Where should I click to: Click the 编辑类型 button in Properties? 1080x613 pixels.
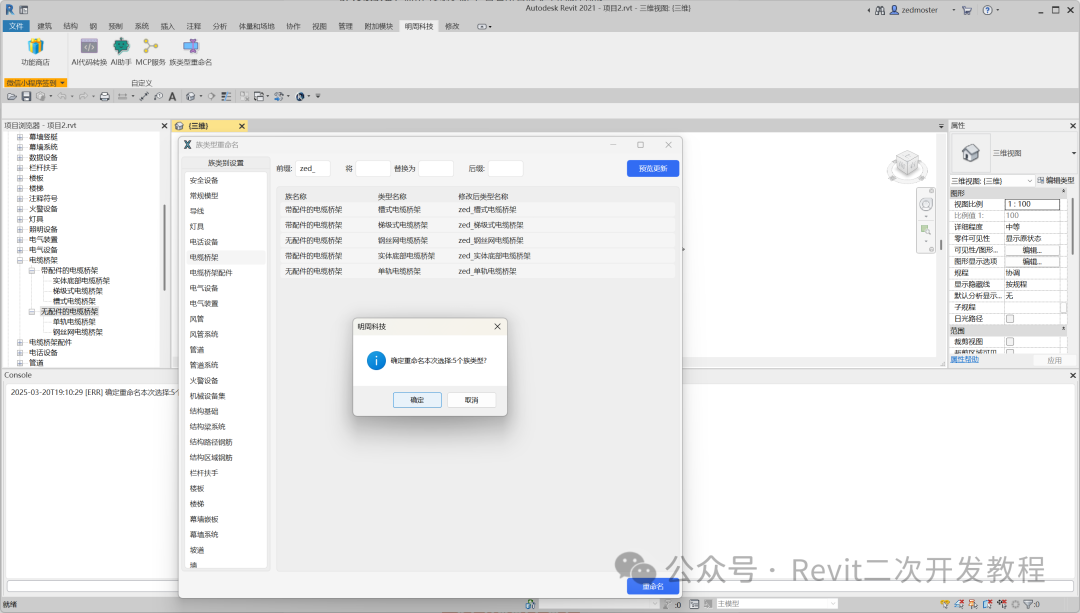1056,180
